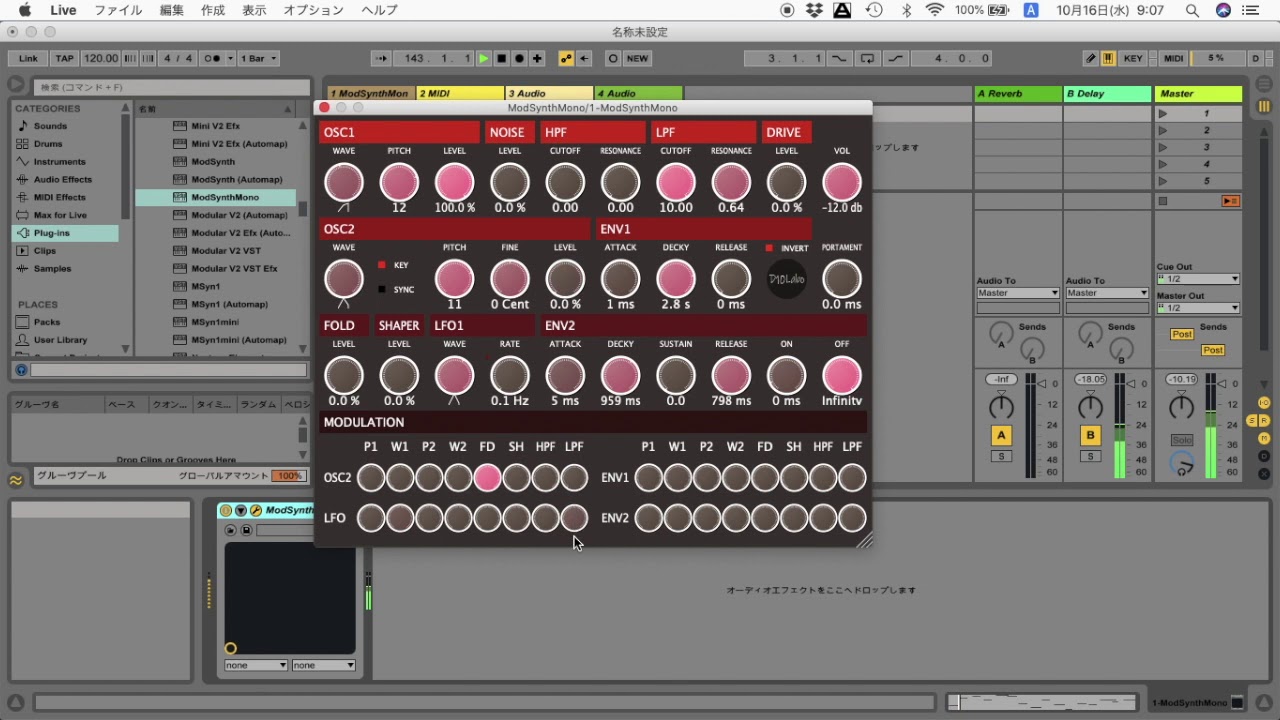The height and width of the screenshot is (720, 1280).
Task: Launch Master scene 1
Action: pos(1163,114)
